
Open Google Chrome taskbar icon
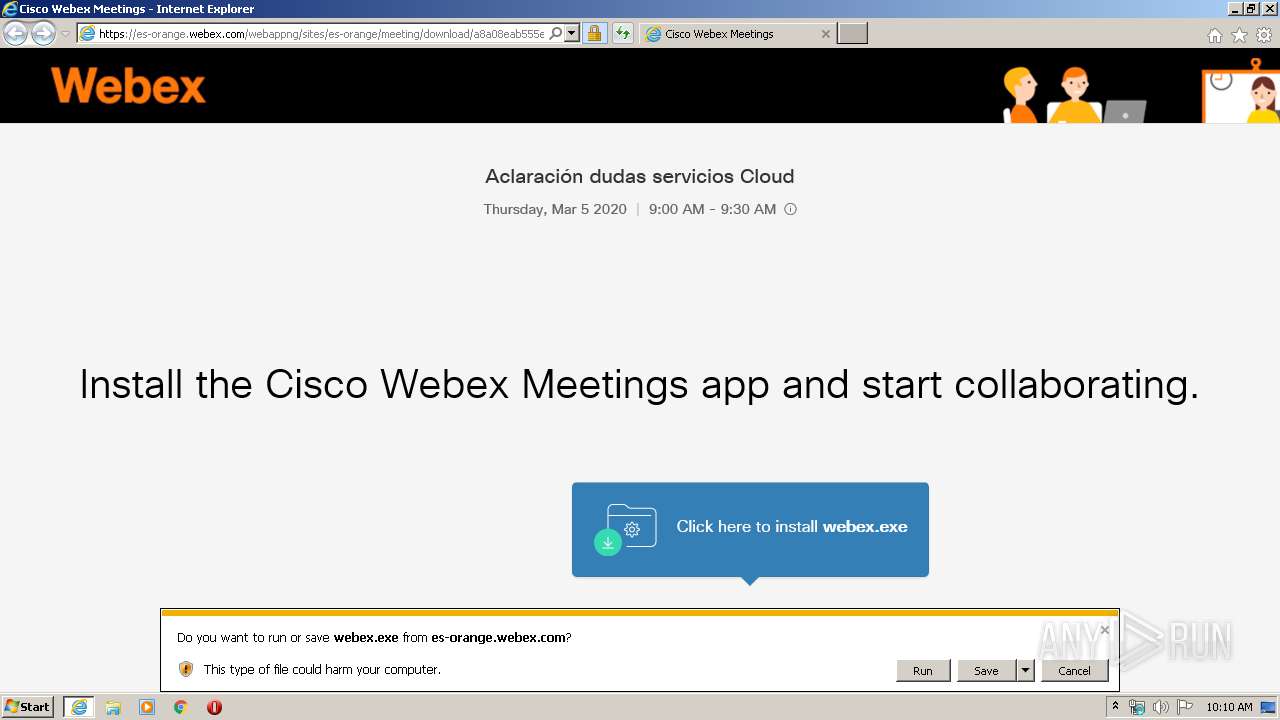click(181, 707)
